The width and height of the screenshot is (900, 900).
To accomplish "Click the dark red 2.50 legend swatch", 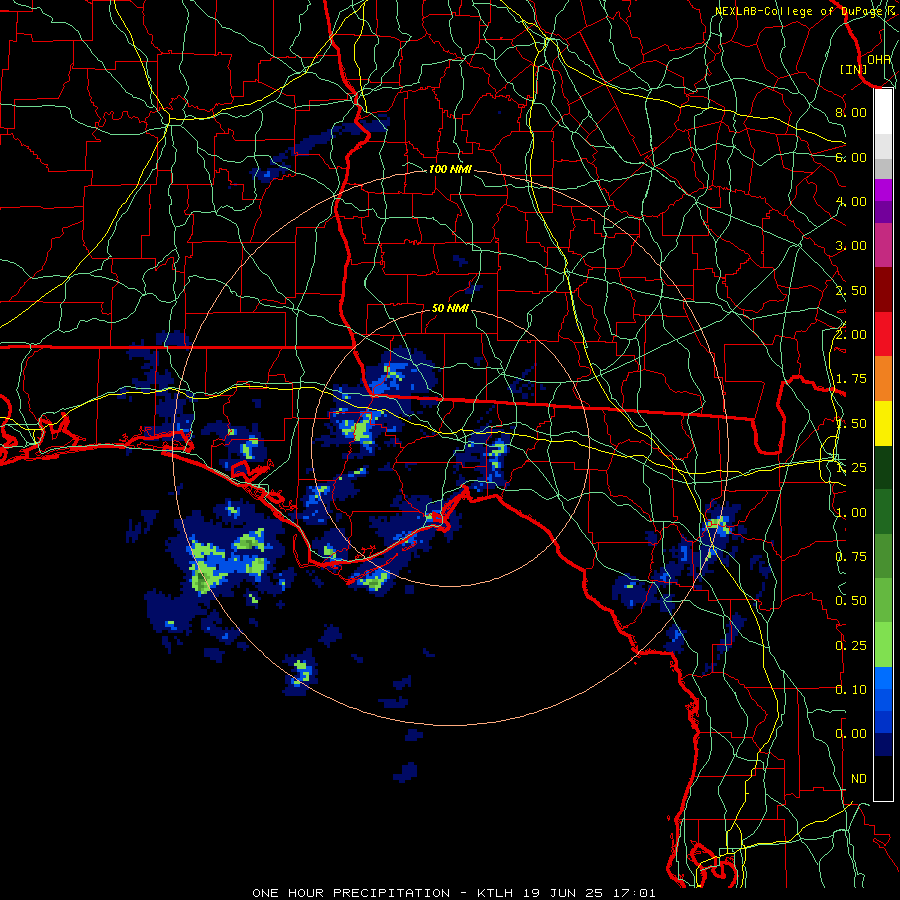I will pyautogui.click(x=883, y=290).
